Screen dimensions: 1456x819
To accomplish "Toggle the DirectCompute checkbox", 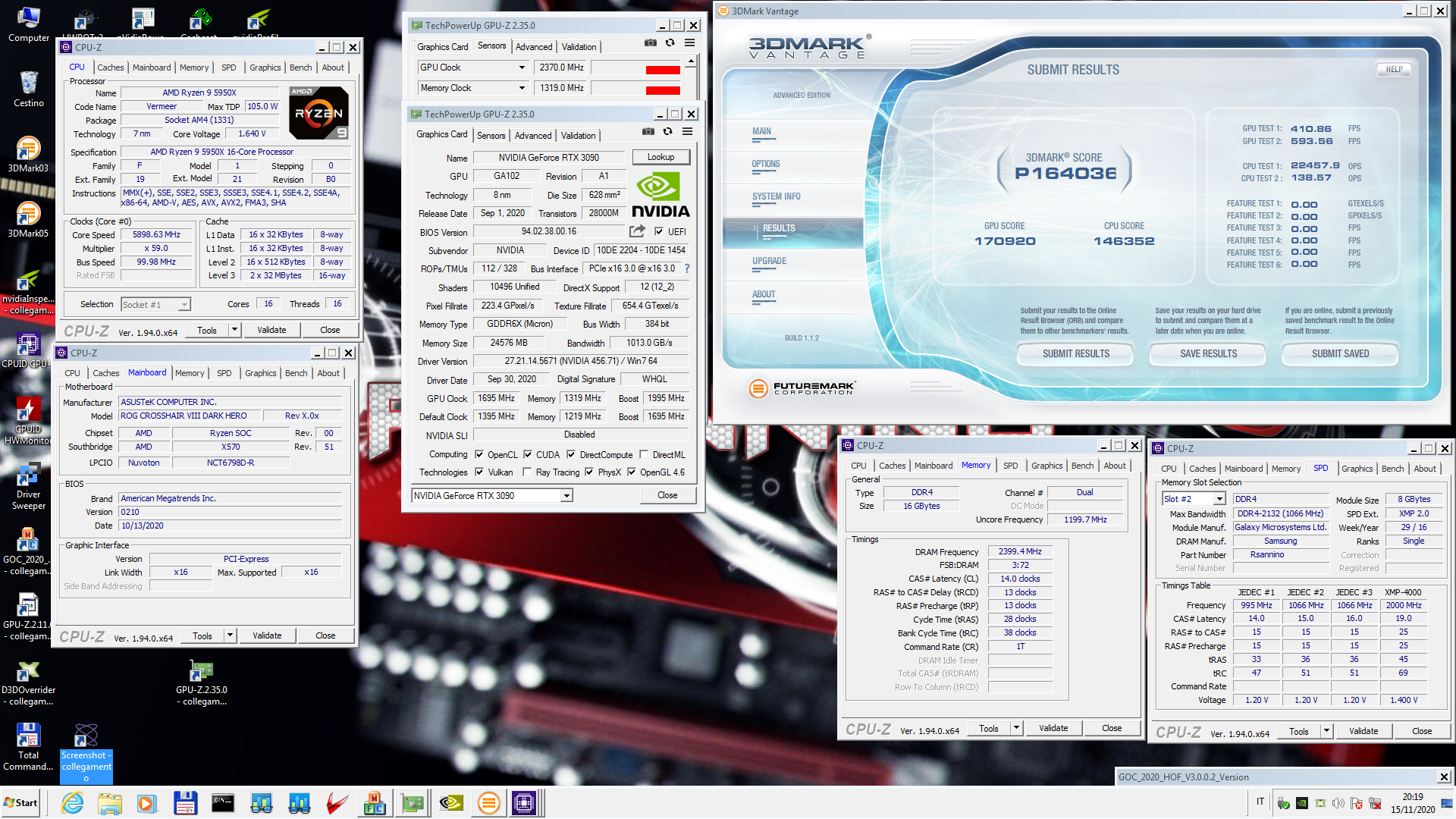I will pyautogui.click(x=571, y=454).
